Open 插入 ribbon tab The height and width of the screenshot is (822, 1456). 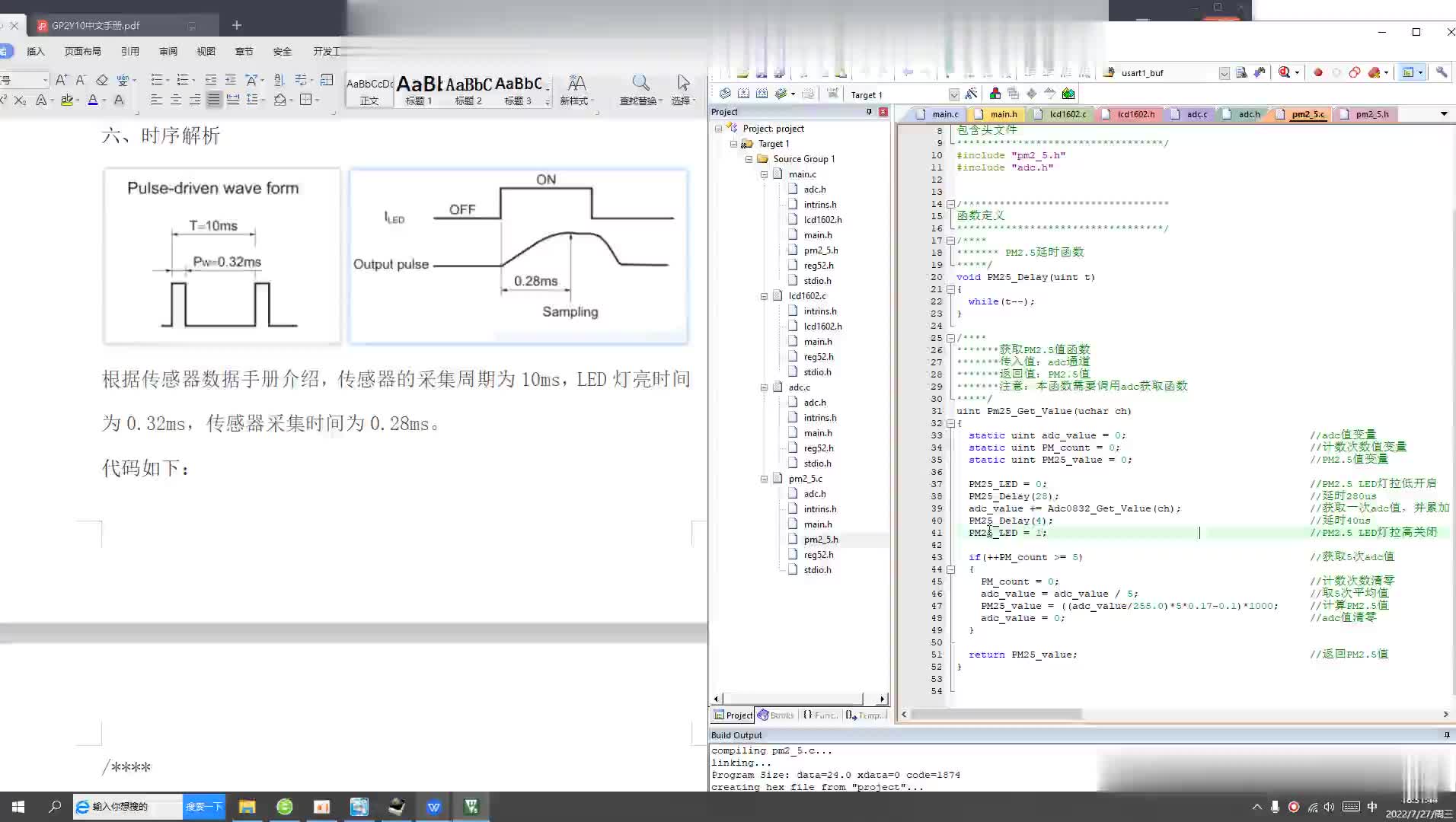pos(36,52)
